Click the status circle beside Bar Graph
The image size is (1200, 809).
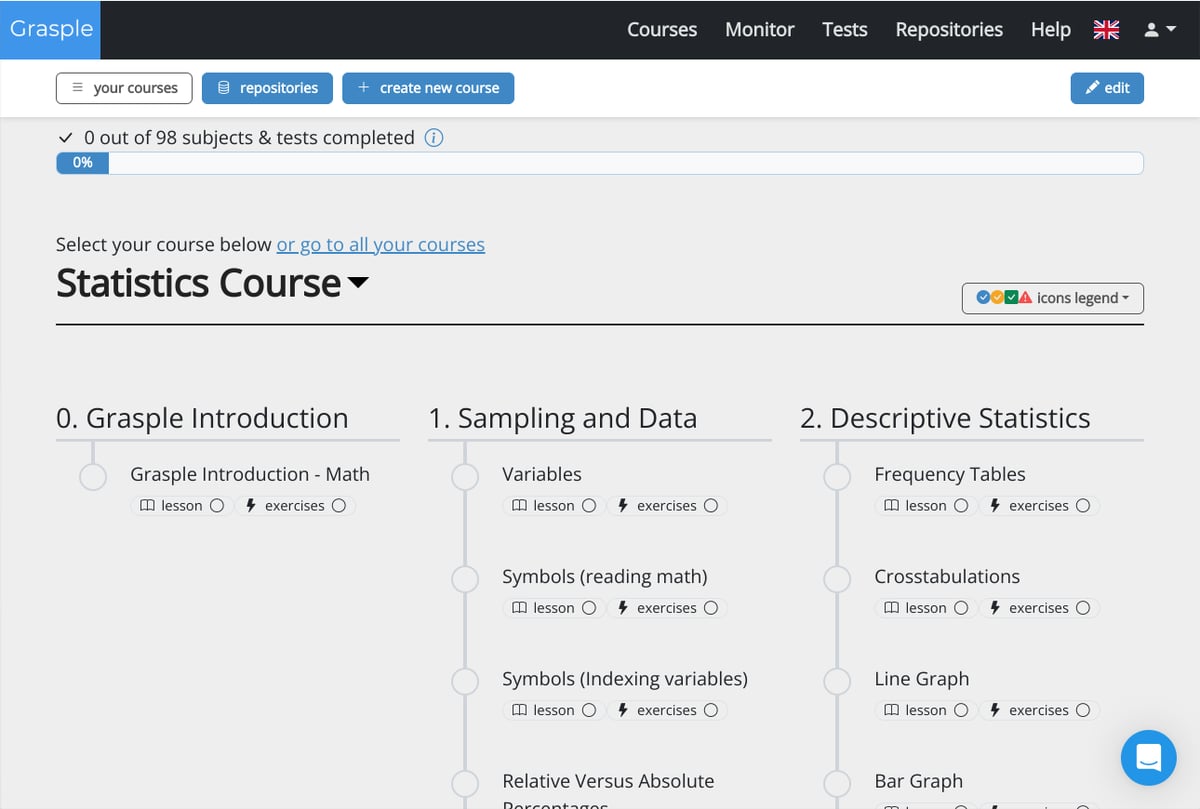coord(837,784)
